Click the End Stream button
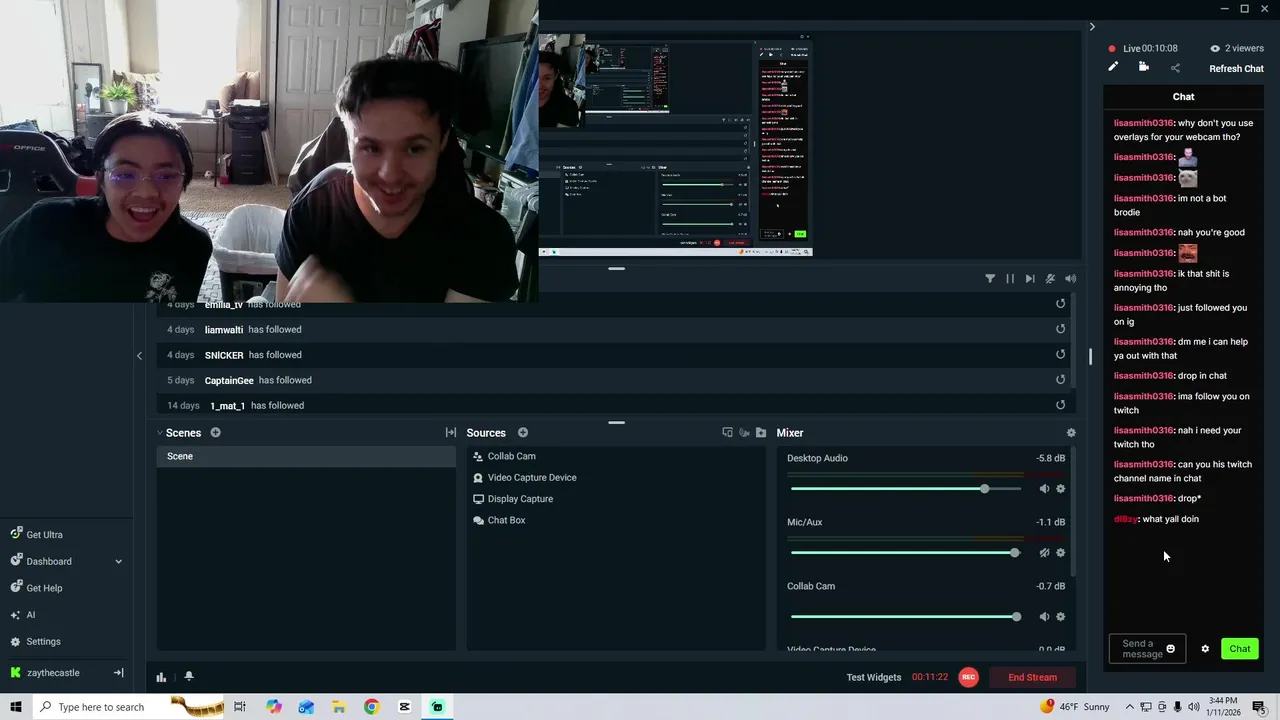 pyautogui.click(x=1032, y=677)
